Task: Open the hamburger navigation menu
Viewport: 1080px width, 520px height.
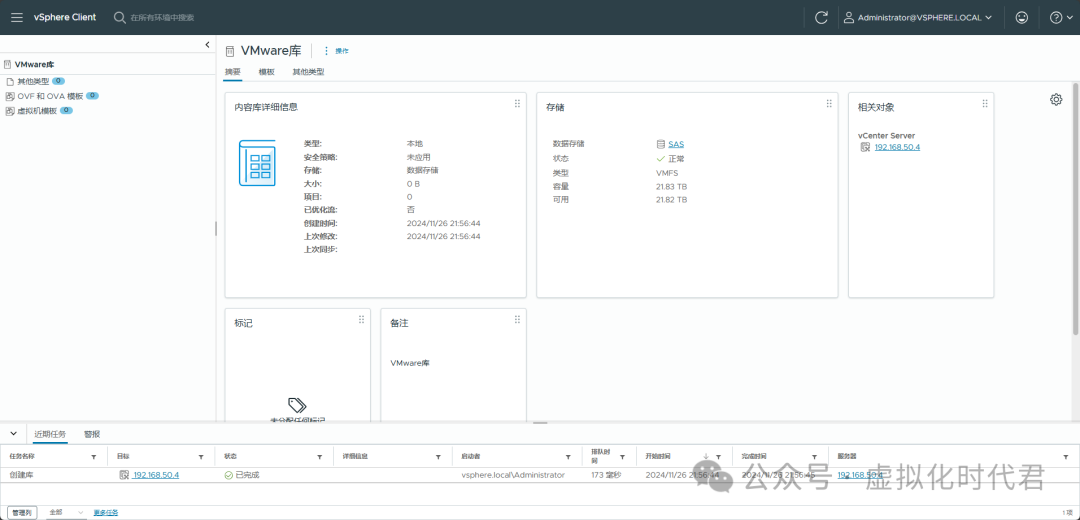Action: 17,17
